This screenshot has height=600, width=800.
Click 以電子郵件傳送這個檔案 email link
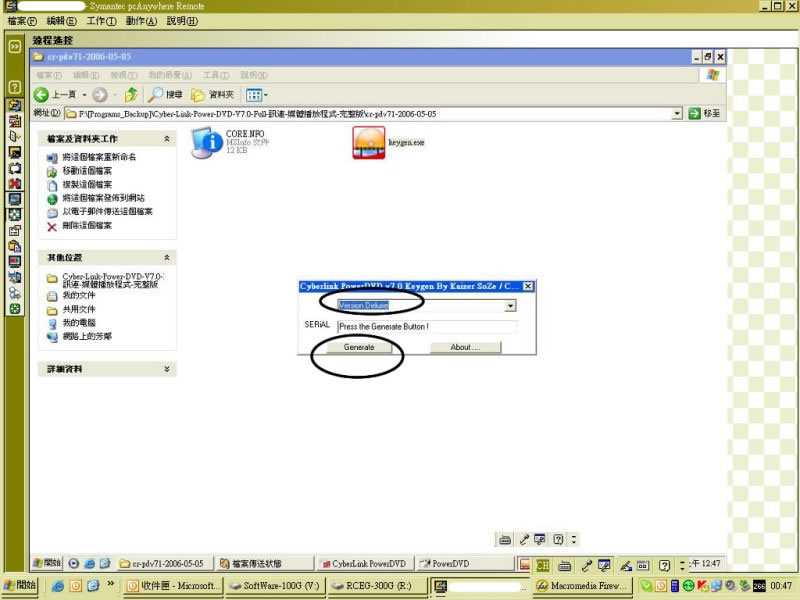[x=107, y=212]
